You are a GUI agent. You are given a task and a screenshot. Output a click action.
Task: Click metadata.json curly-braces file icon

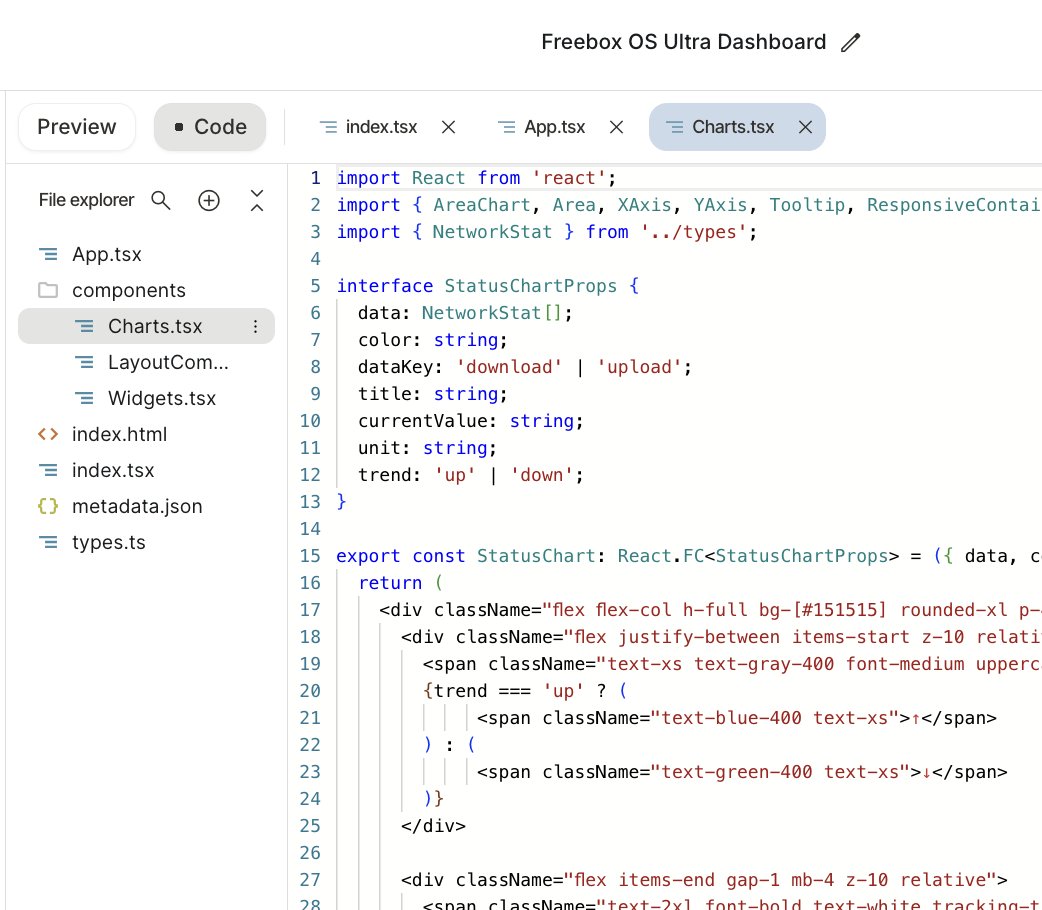click(48, 506)
